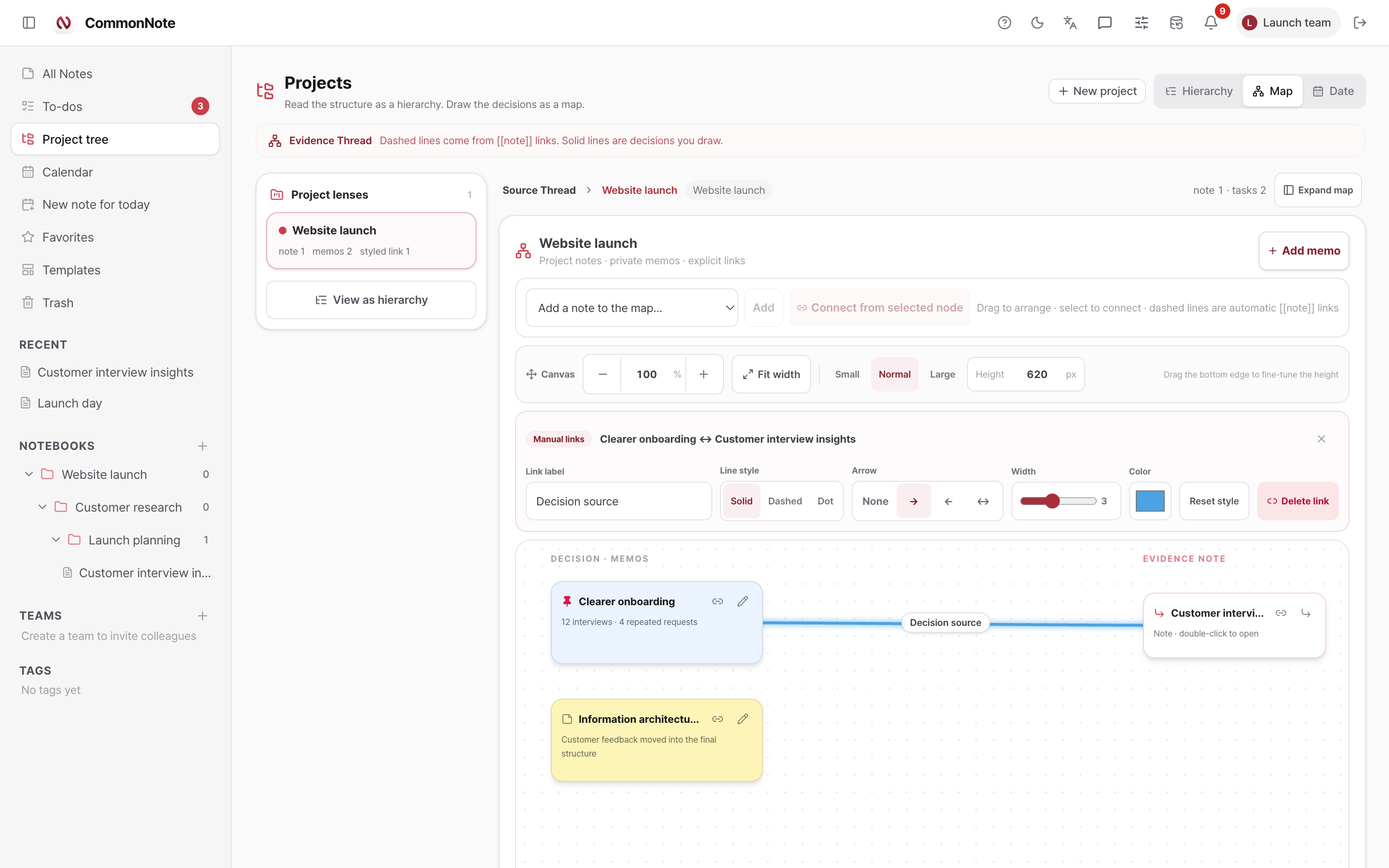This screenshot has width=1389, height=868.
Task: Click the Website launch breadcrumb link
Action: [x=640, y=190]
